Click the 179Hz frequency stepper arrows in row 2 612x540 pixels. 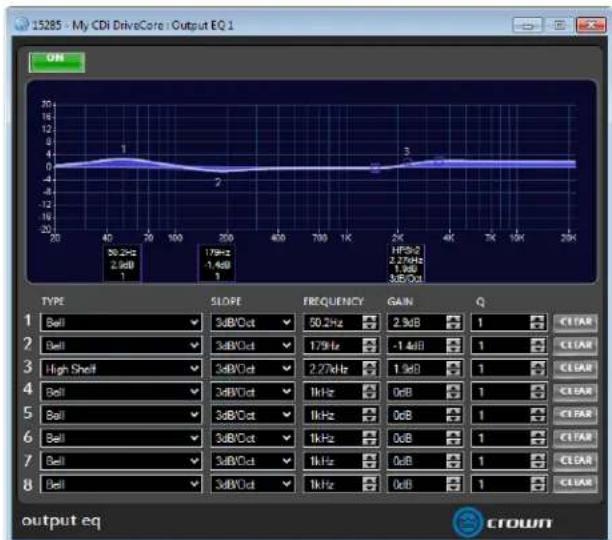369,346
